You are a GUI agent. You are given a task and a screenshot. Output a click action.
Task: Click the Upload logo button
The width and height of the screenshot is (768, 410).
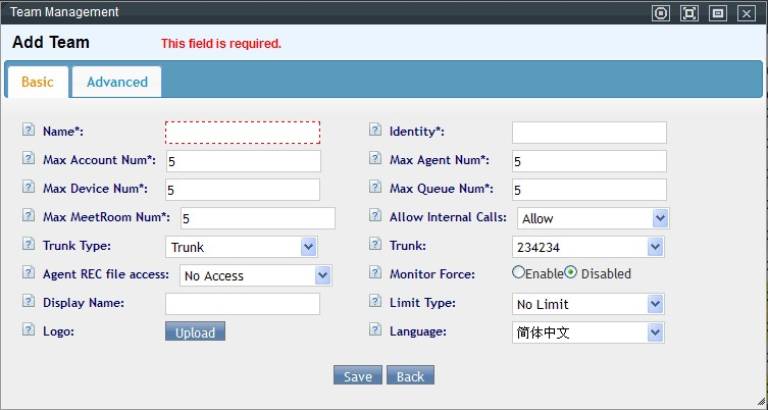tap(195, 332)
